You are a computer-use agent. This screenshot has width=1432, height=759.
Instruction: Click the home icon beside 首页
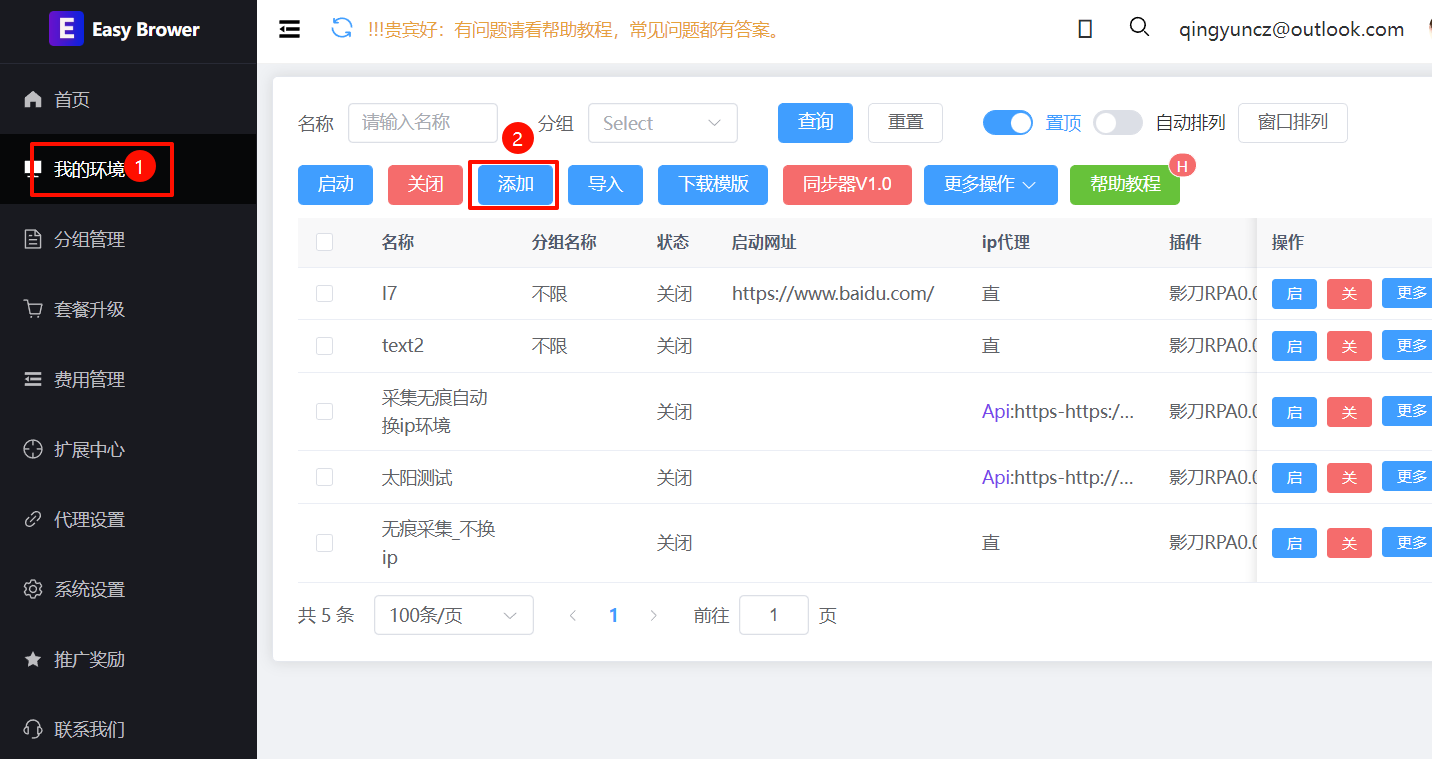[33, 99]
